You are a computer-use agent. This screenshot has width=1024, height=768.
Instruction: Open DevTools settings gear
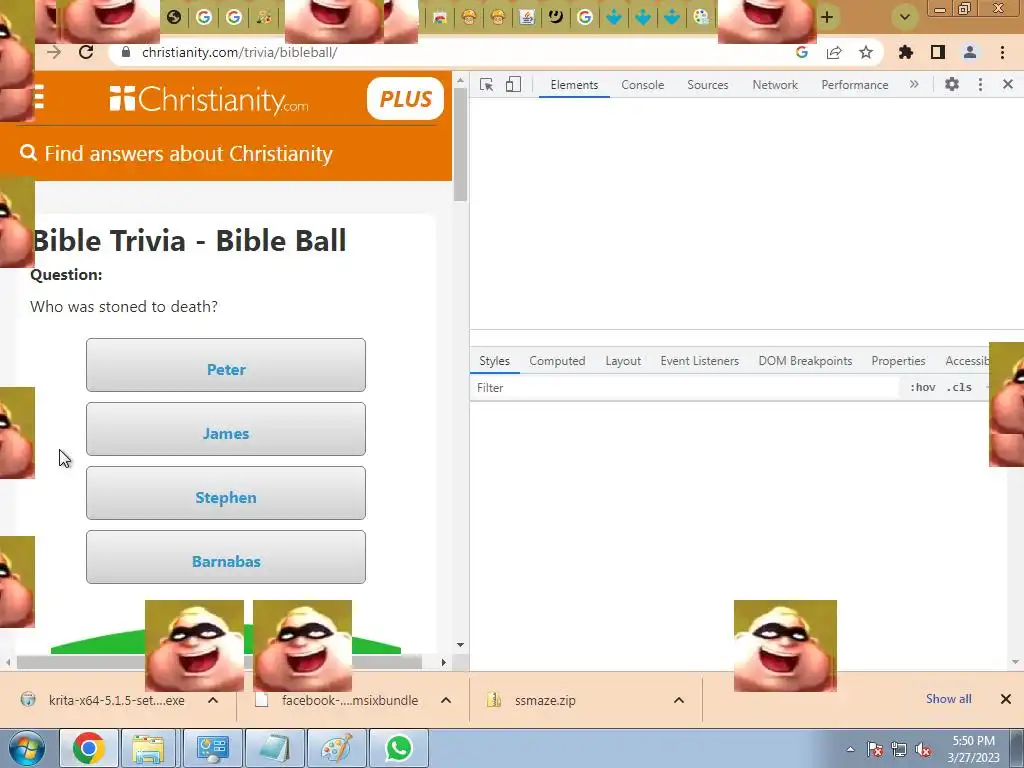(952, 84)
